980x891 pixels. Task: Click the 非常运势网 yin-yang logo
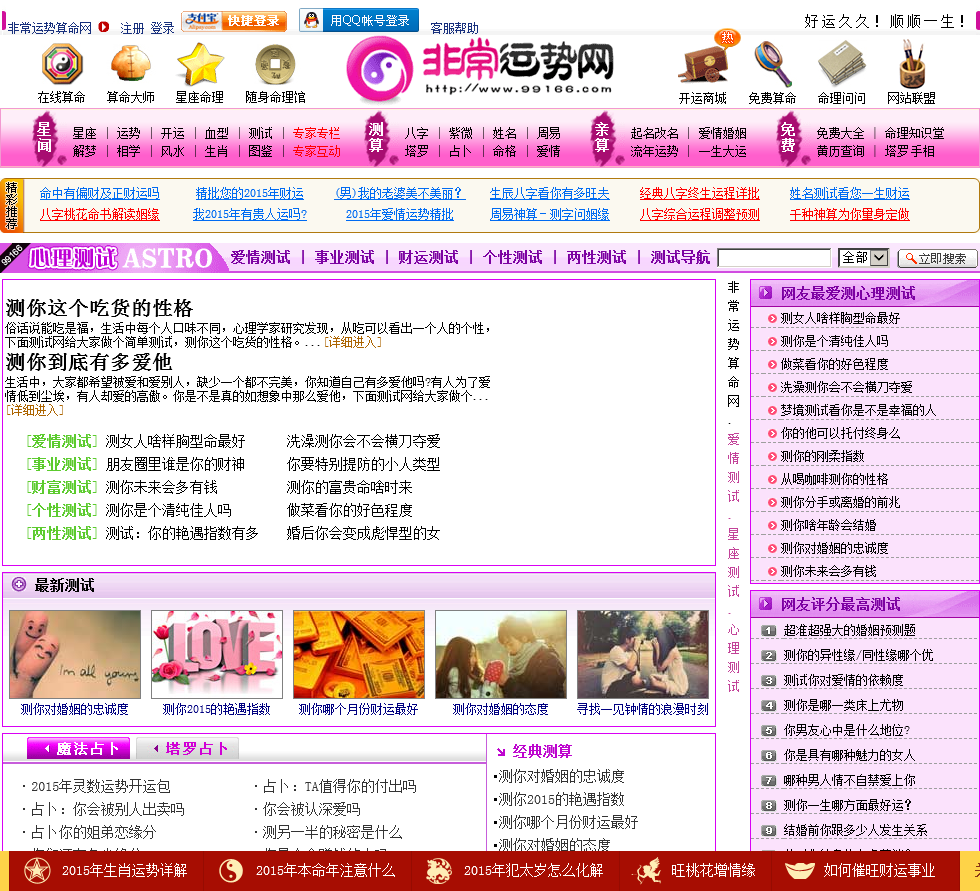(x=380, y=69)
